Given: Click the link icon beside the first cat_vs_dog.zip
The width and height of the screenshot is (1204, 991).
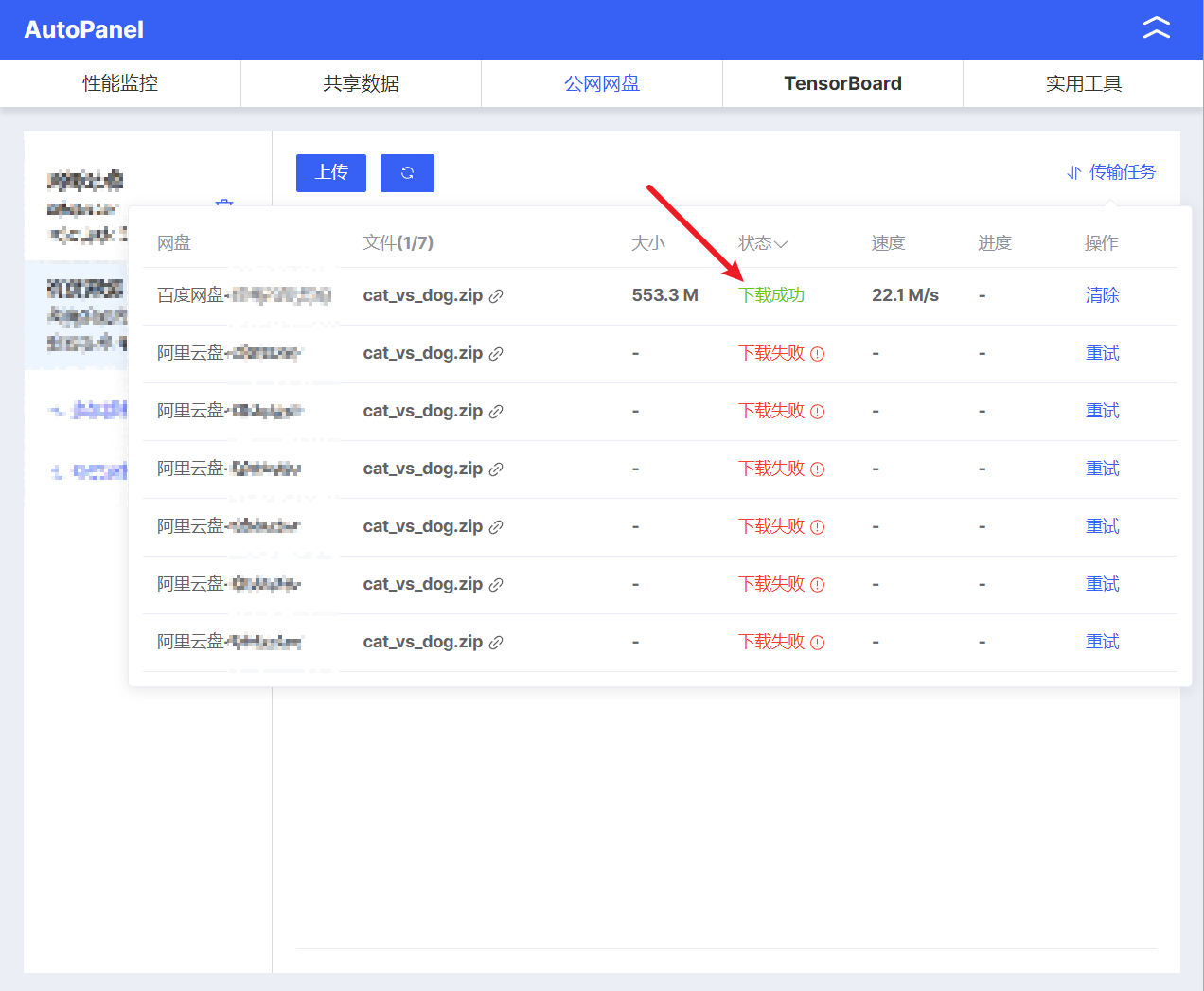Looking at the screenshot, I should pyautogui.click(x=497, y=295).
